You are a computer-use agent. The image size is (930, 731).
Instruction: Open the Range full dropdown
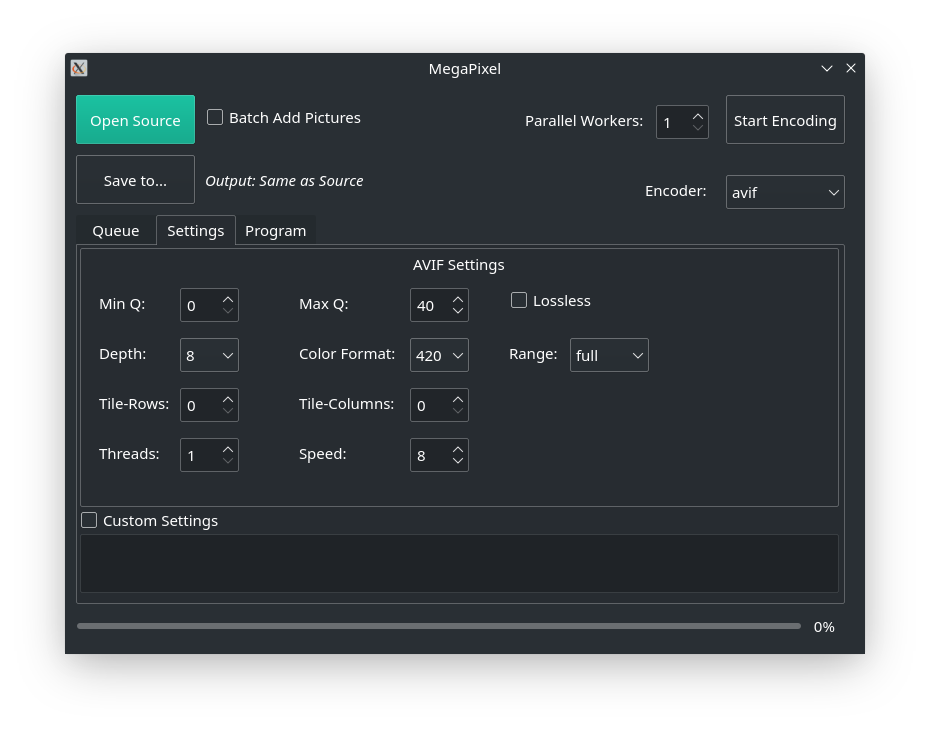tap(609, 355)
